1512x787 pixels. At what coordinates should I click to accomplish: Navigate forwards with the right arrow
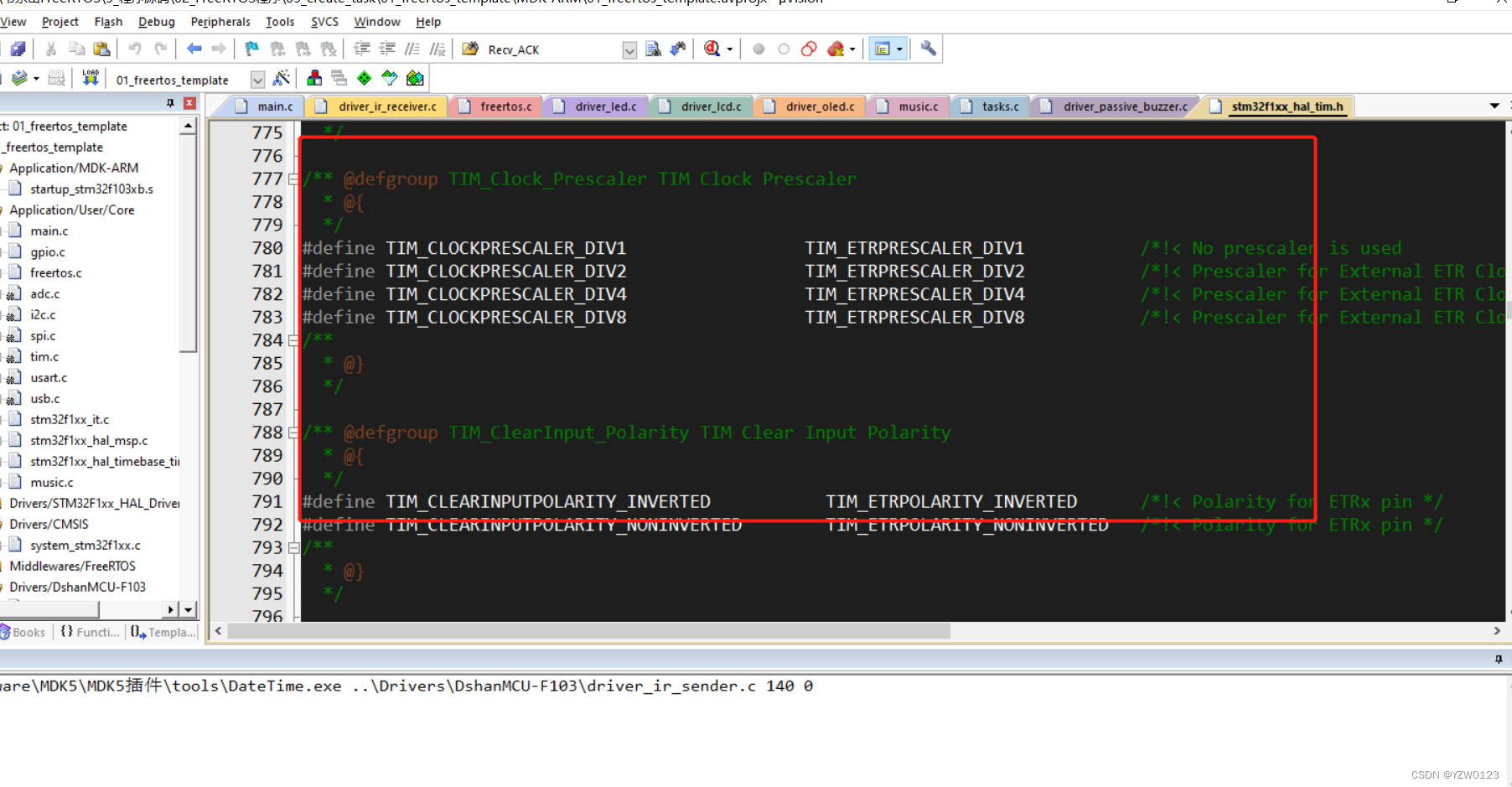[x=219, y=49]
